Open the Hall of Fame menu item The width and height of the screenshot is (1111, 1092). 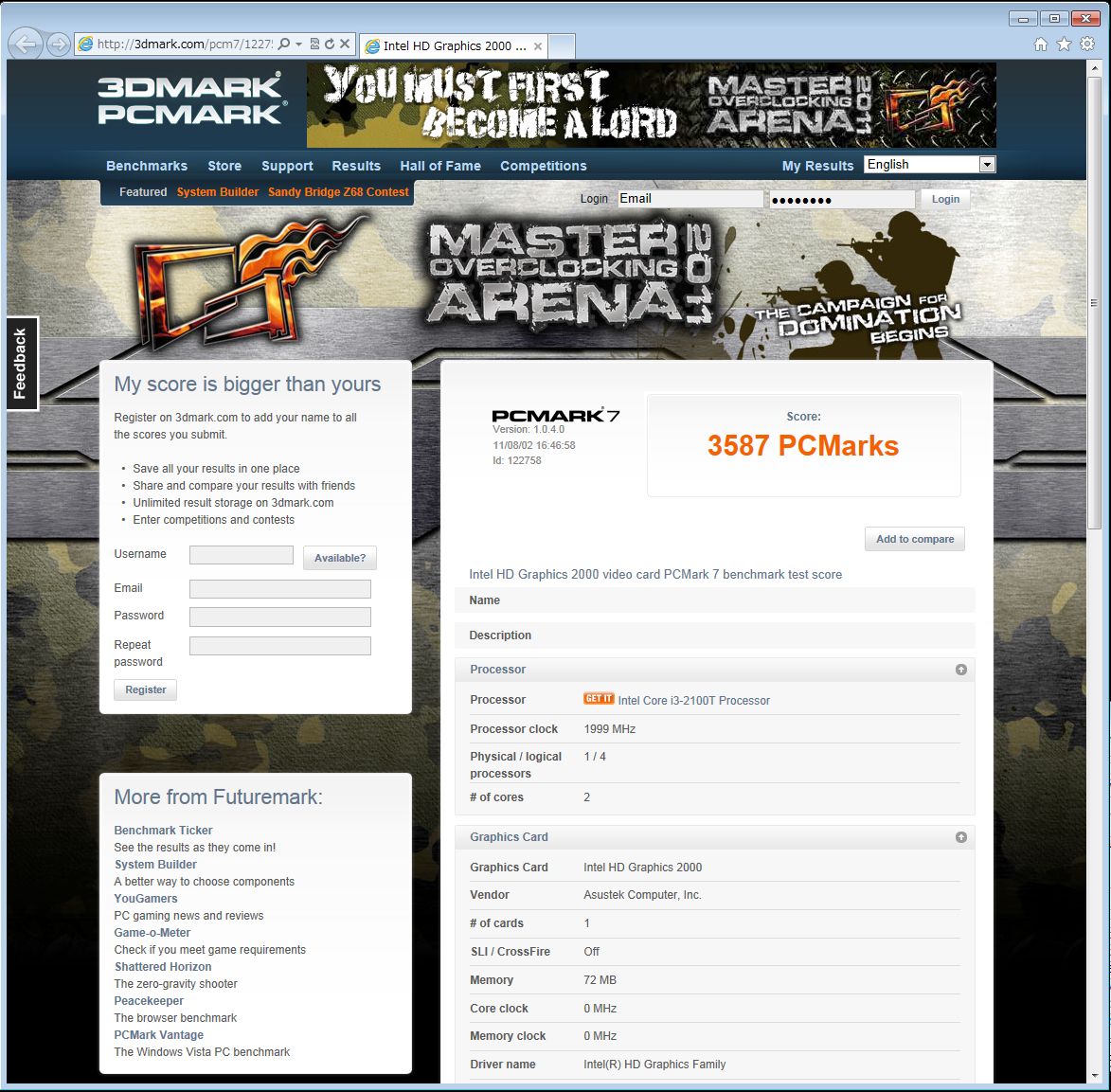point(440,166)
